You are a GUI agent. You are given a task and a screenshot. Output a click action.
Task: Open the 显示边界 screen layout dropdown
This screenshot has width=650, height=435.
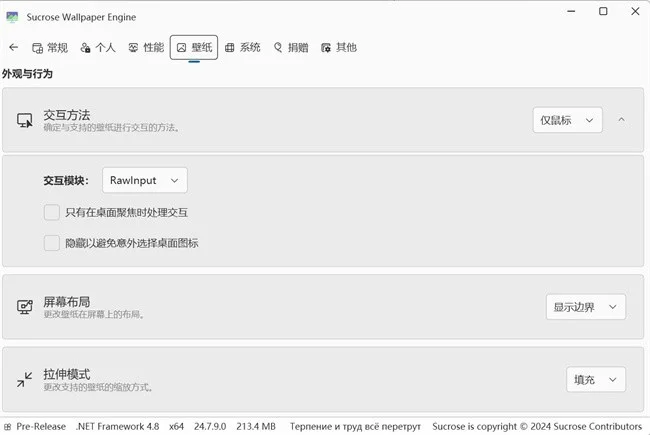[586, 307]
